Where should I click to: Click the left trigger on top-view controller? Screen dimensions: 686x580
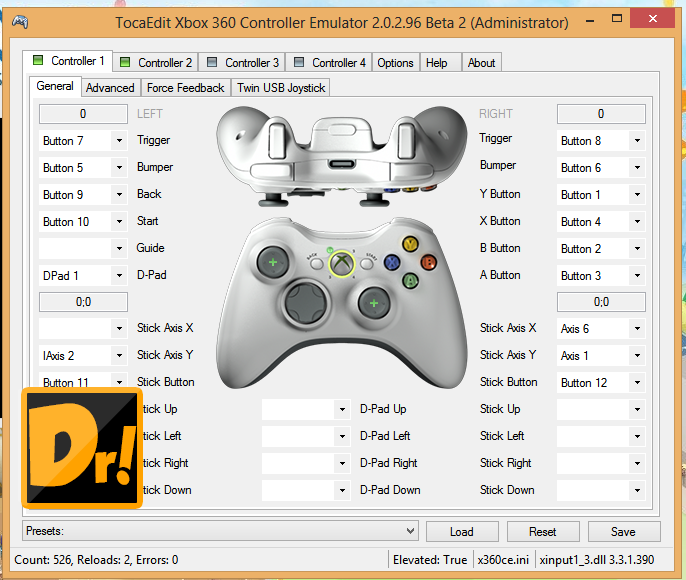[277, 141]
